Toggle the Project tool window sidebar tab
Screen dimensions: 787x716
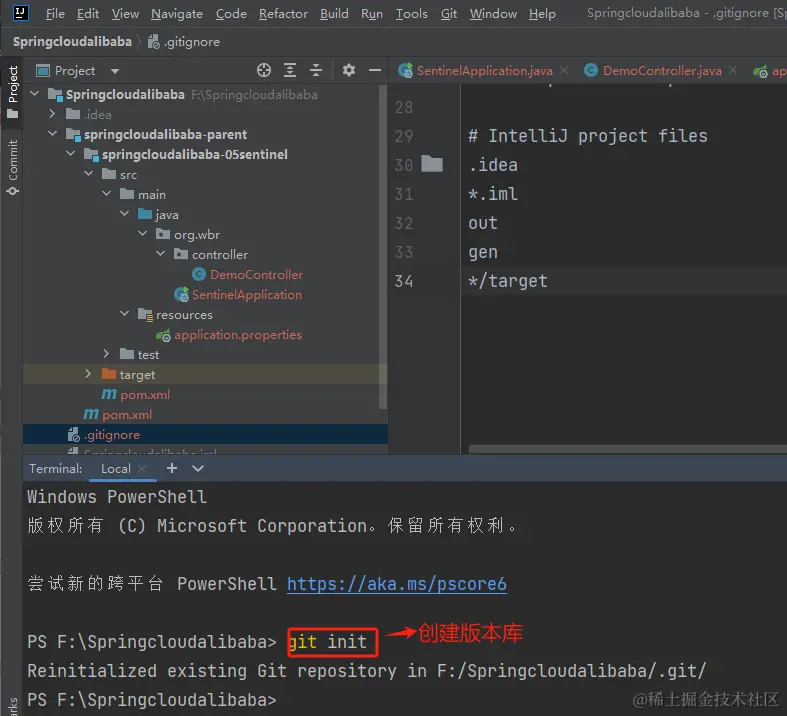pyautogui.click(x=13, y=92)
